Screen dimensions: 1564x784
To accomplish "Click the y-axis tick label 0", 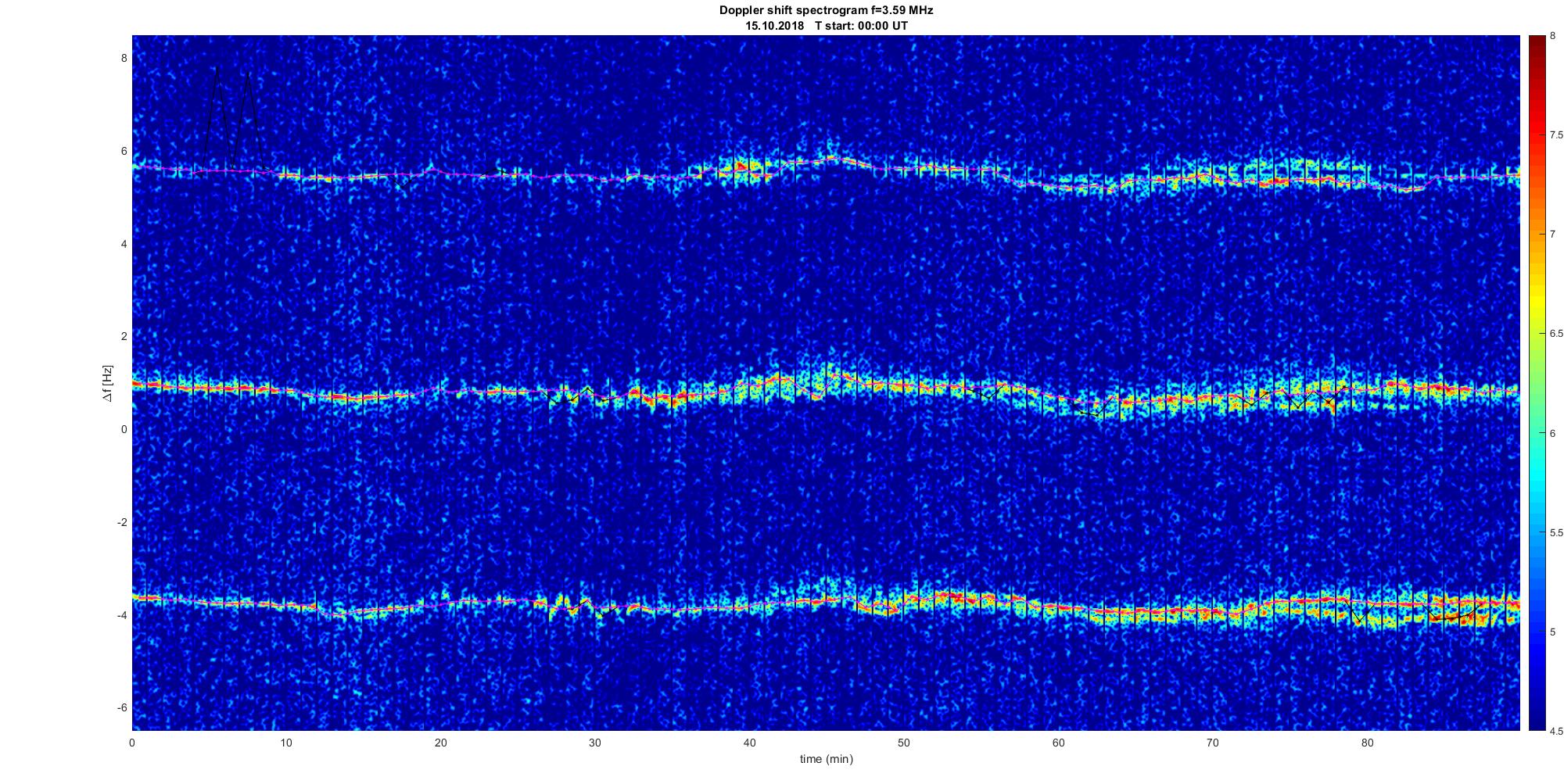I will [124, 430].
